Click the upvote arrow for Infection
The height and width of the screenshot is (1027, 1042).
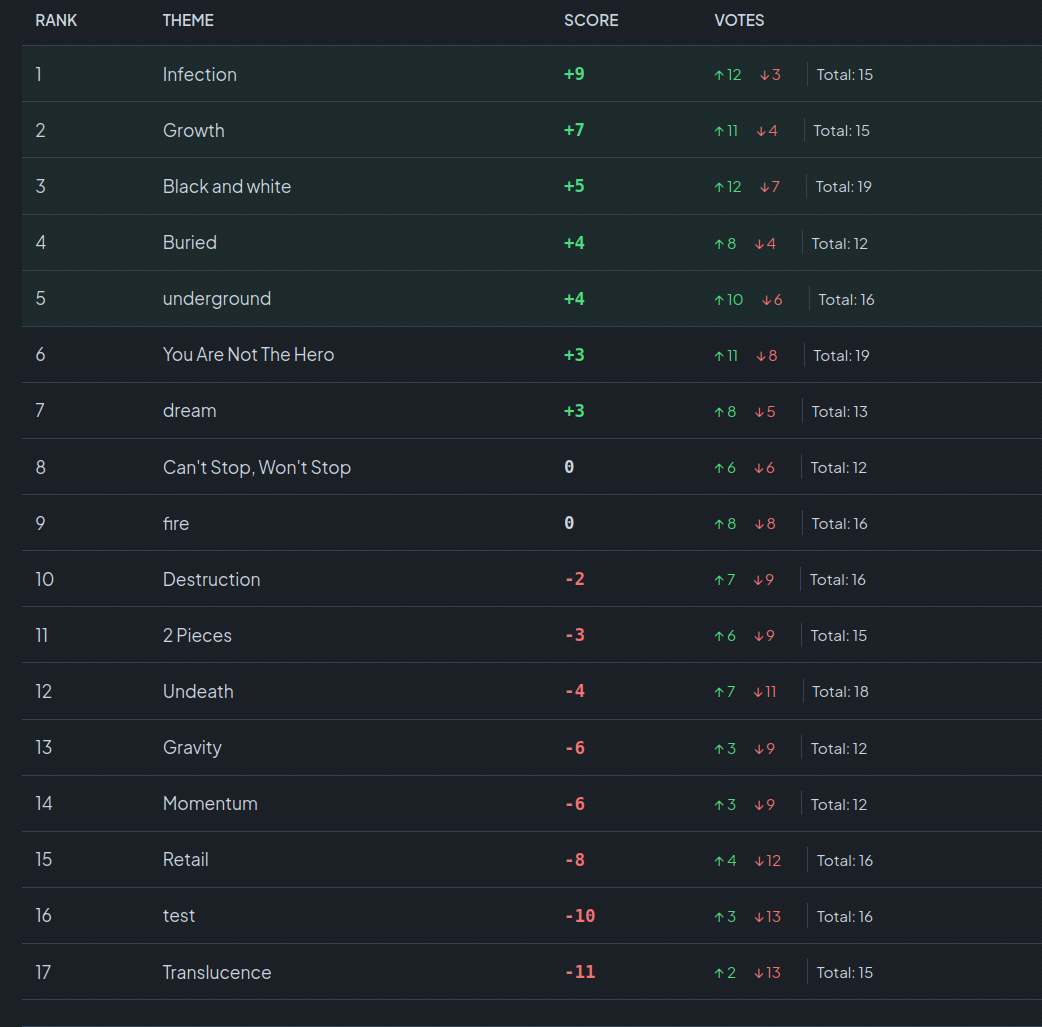(x=719, y=75)
